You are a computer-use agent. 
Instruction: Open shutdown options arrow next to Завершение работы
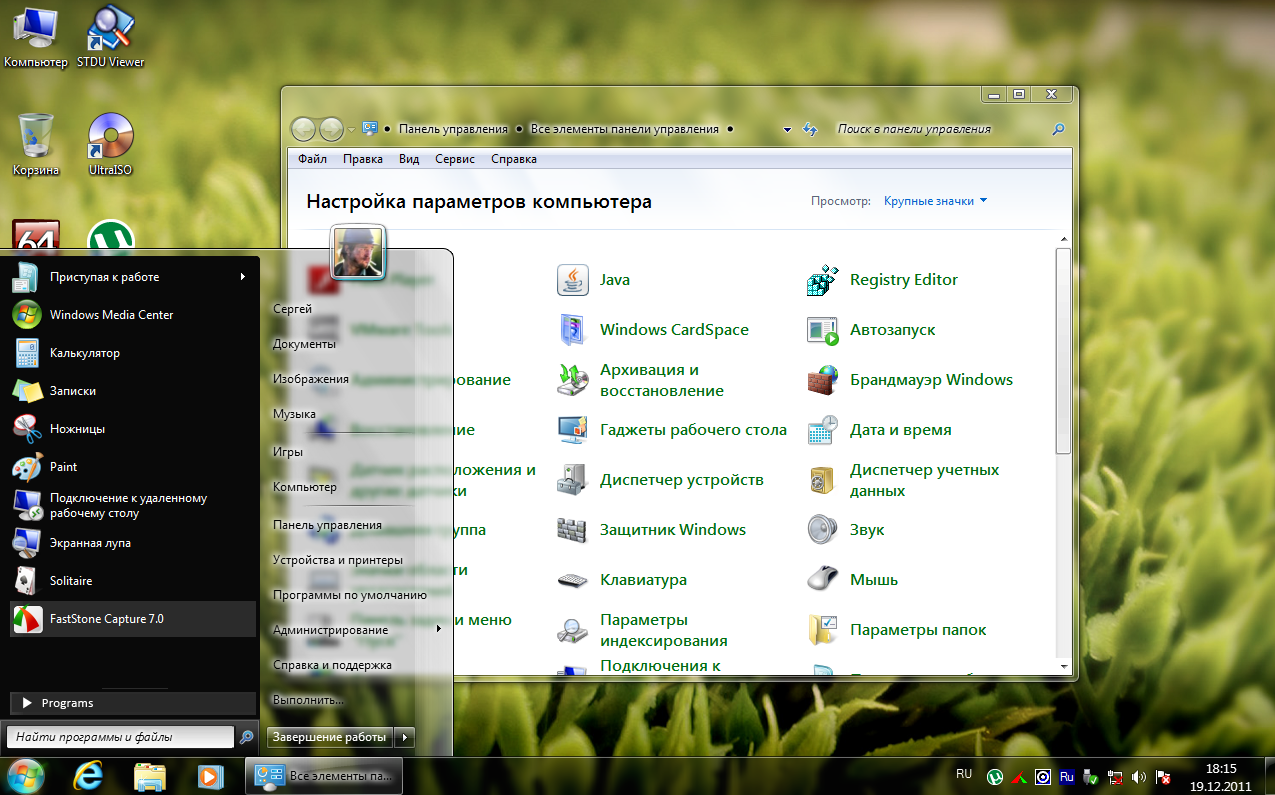coord(405,737)
